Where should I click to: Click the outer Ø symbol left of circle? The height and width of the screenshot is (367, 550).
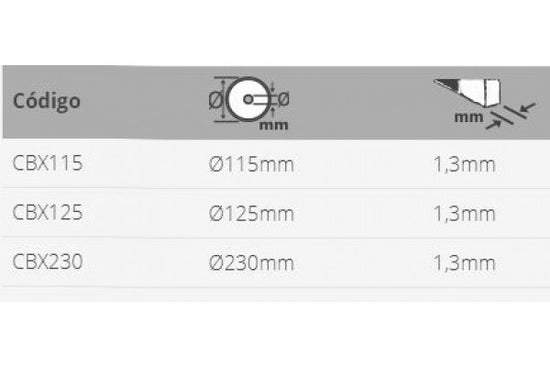pyautogui.click(x=215, y=100)
